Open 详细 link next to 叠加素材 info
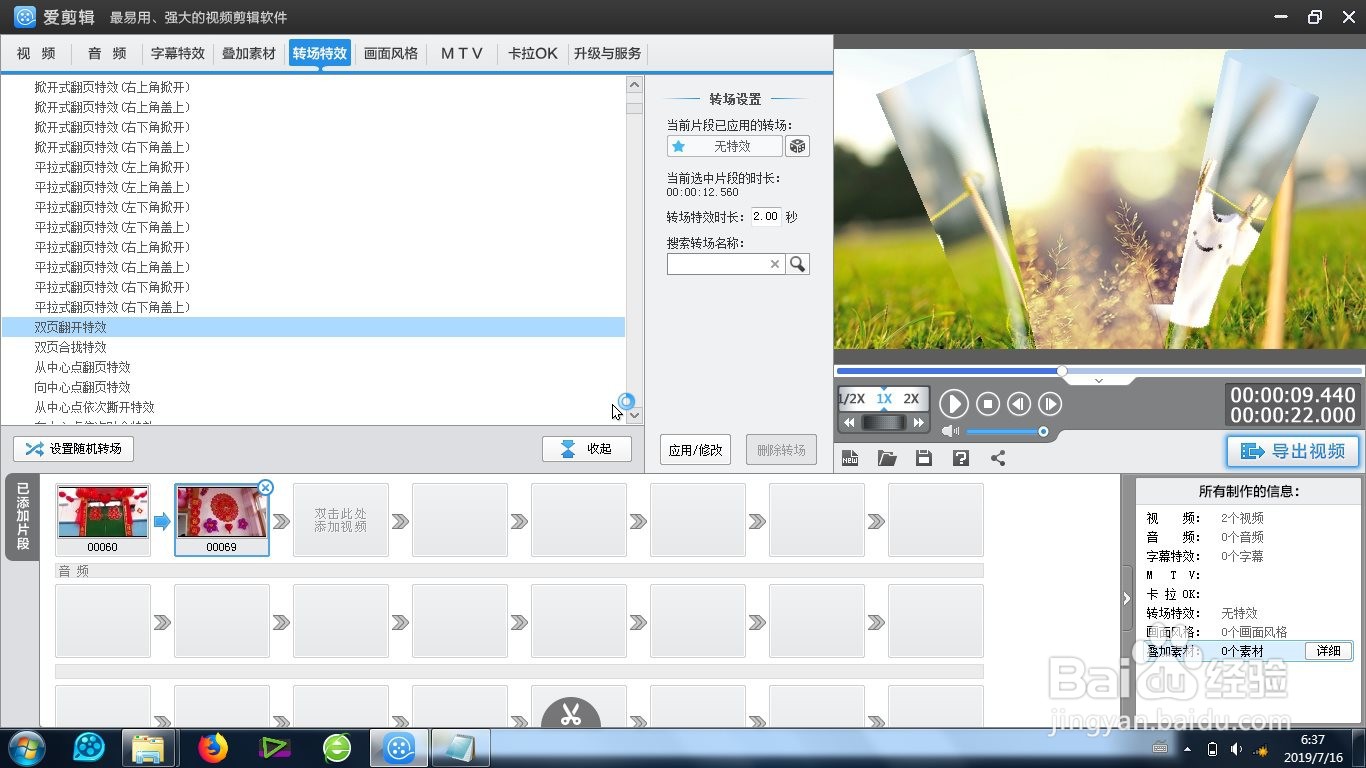Viewport: 1366px width, 768px height. (1327, 651)
